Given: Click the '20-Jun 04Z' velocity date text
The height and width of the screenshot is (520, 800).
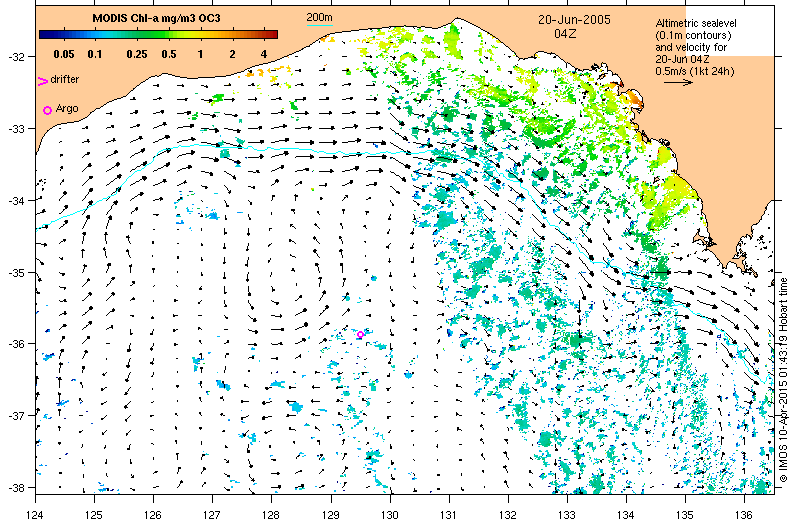Looking at the screenshot, I should tap(682, 59).
